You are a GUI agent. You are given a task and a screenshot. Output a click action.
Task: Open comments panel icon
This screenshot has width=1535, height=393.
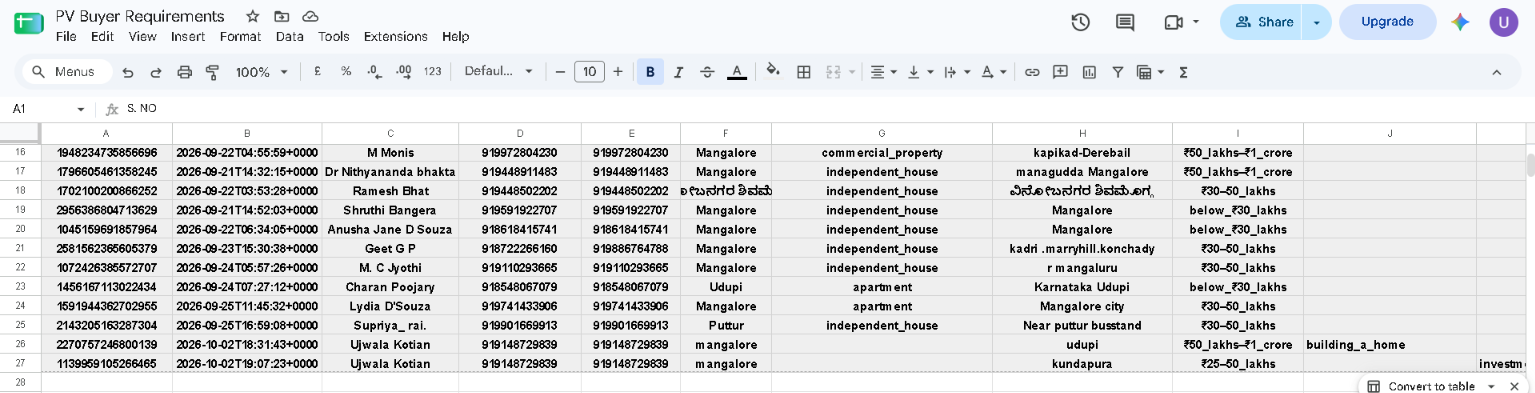1125,22
